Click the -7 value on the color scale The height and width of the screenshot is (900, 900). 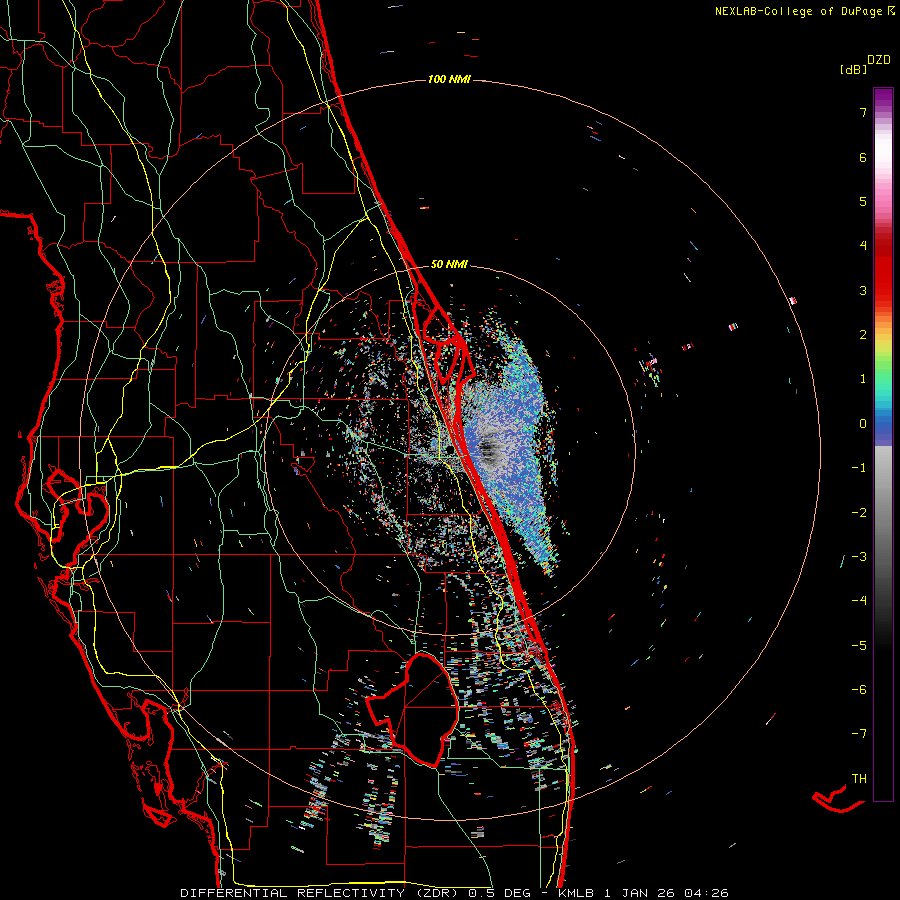click(859, 734)
